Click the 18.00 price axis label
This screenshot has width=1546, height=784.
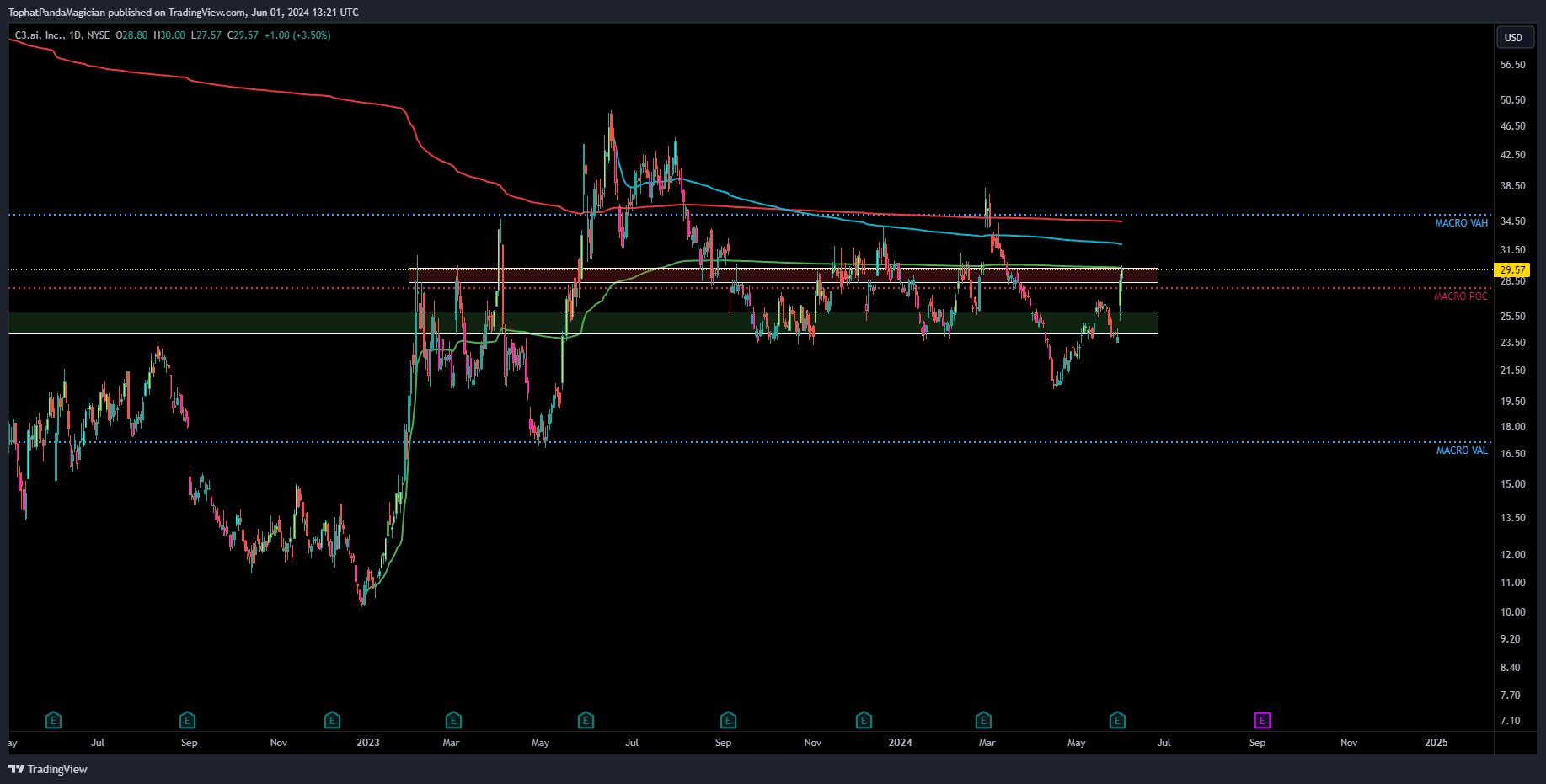tap(1513, 427)
